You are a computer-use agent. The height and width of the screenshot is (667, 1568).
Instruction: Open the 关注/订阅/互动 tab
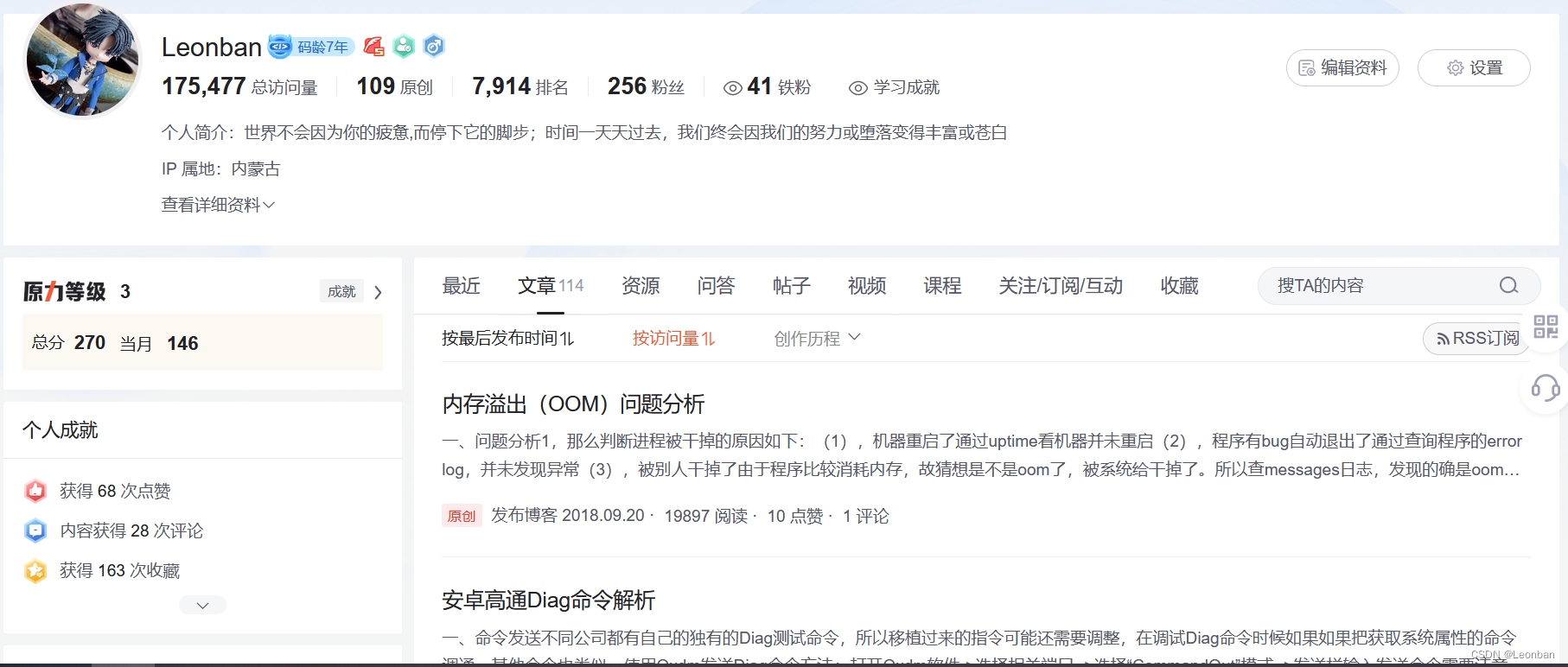click(x=1061, y=286)
